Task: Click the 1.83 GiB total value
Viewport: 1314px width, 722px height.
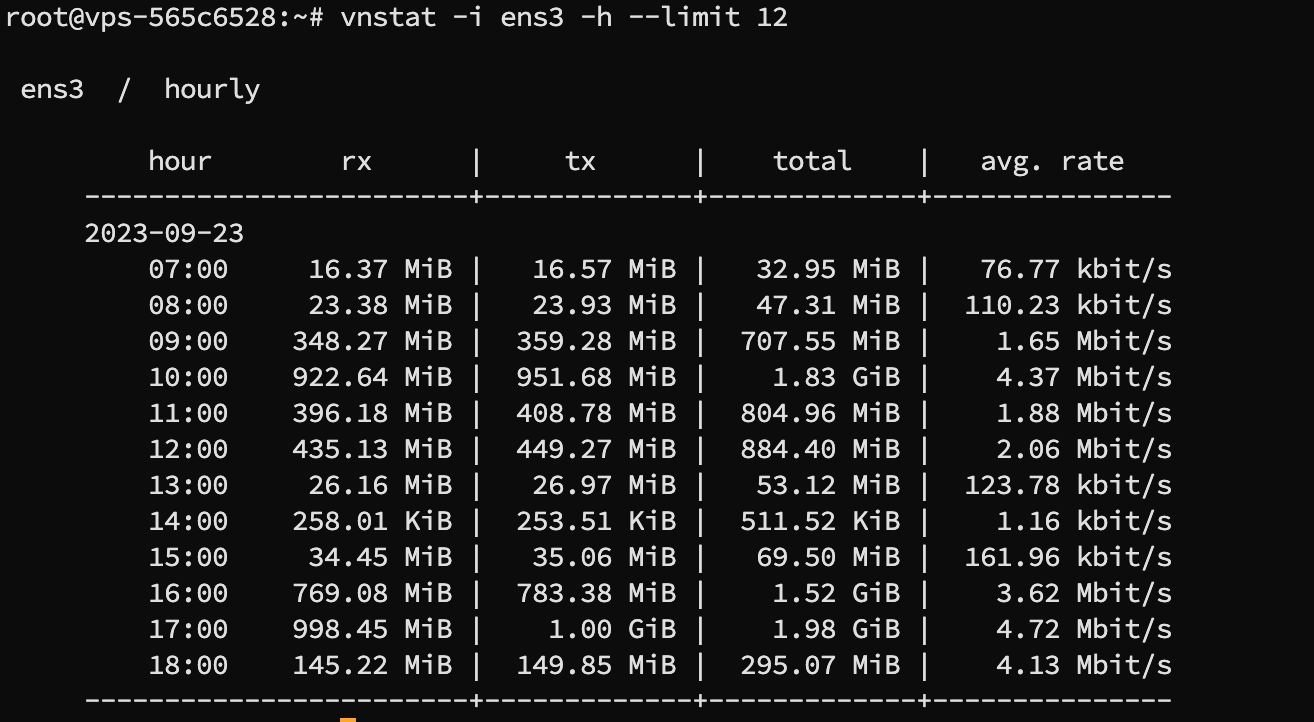Action: (x=836, y=377)
